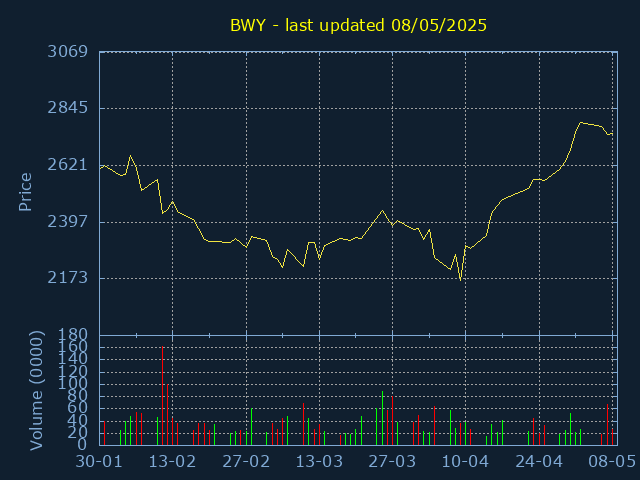Click the tallest green volume bar before 27-03
640x480 pixels.
[x=382, y=418]
